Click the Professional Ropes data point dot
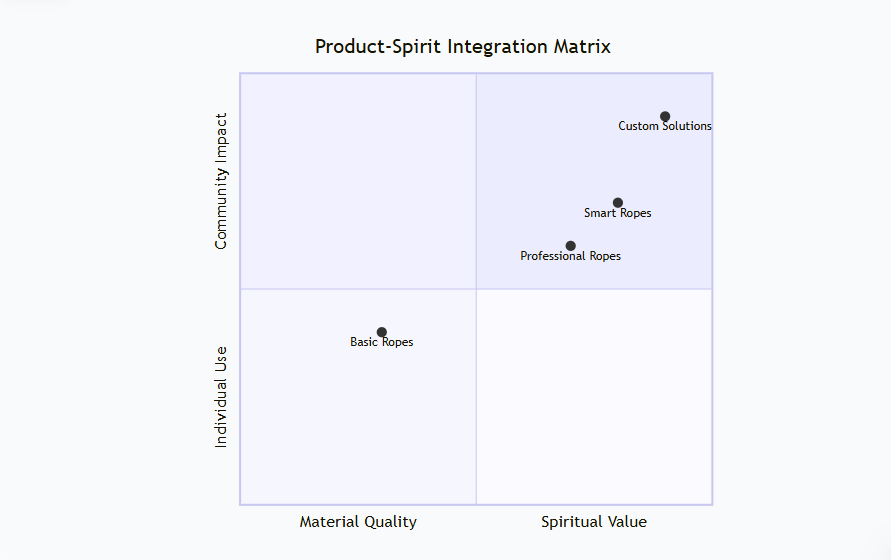This screenshot has width=891, height=560. [571, 246]
